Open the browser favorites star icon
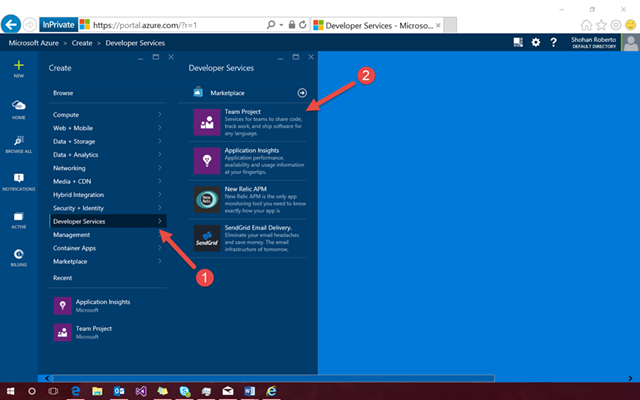This screenshot has height=400, width=640. point(601,25)
